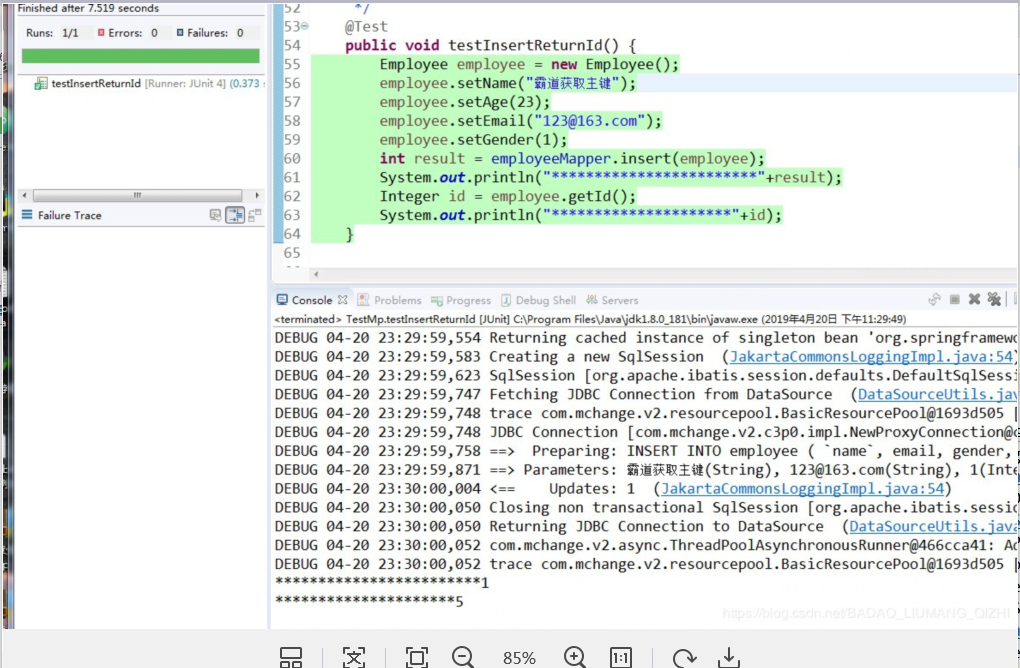Click the JUnit panel right scroll arrow
The width and height of the screenshot is (1020, 668).
[x=257, y=195]
